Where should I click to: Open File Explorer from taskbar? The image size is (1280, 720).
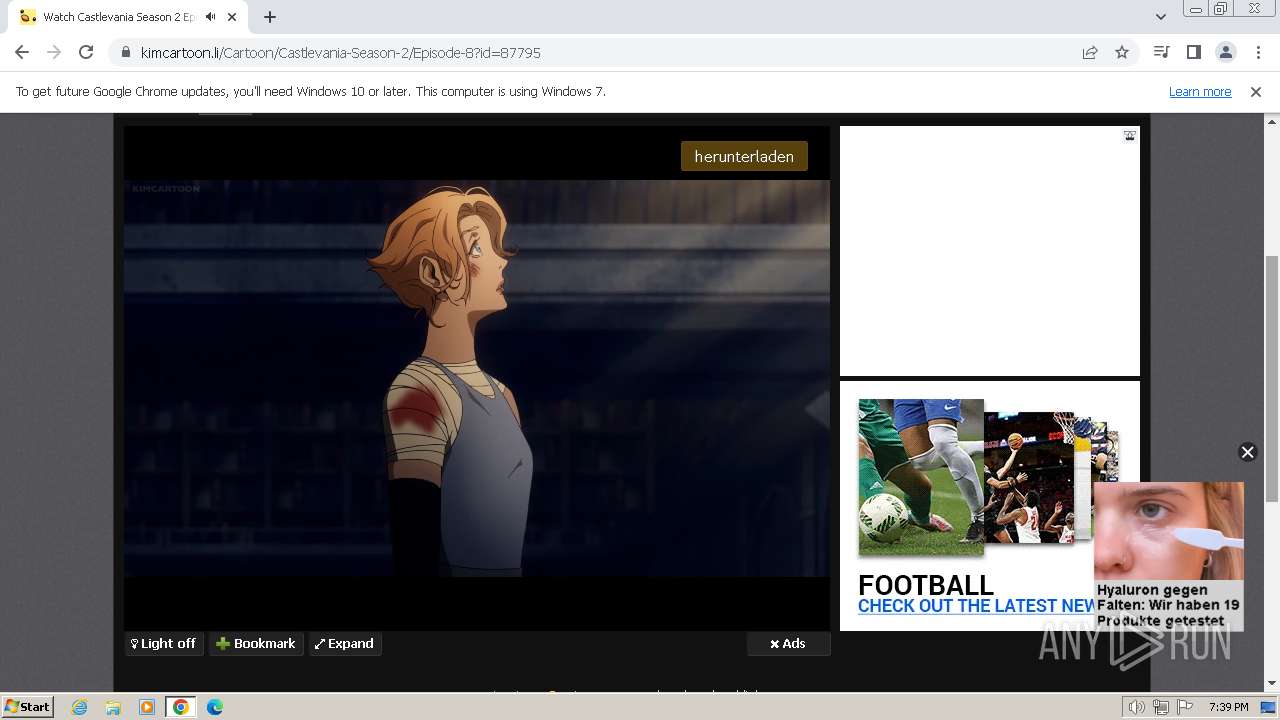click(x=113, y=707)
